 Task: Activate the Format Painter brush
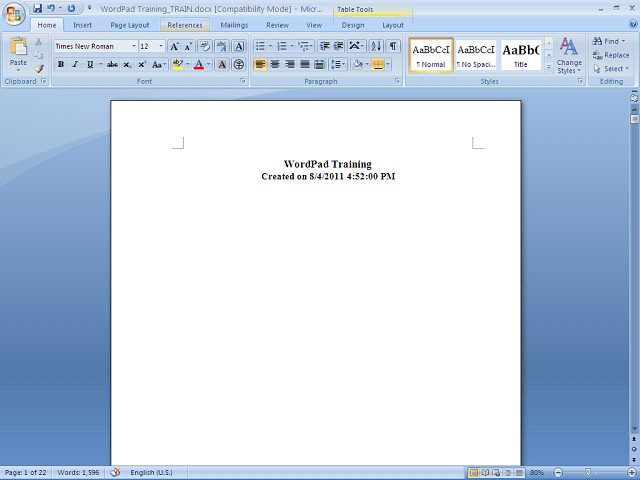38,69
